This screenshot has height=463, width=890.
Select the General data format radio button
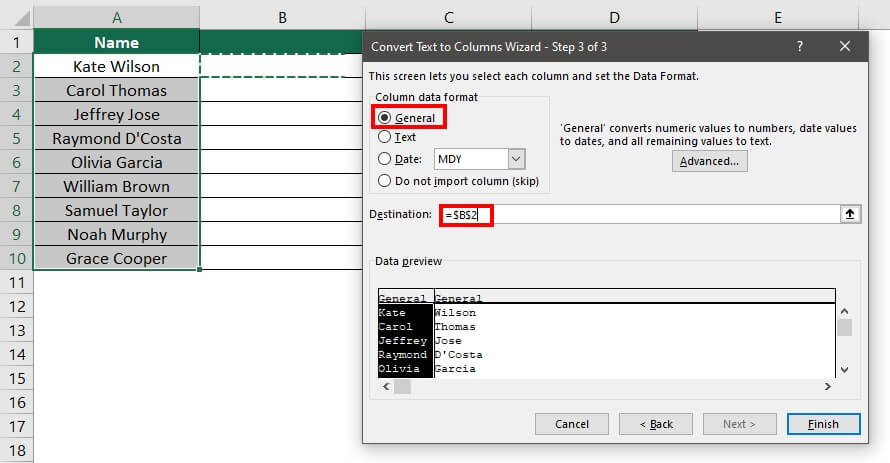point(384,117)
